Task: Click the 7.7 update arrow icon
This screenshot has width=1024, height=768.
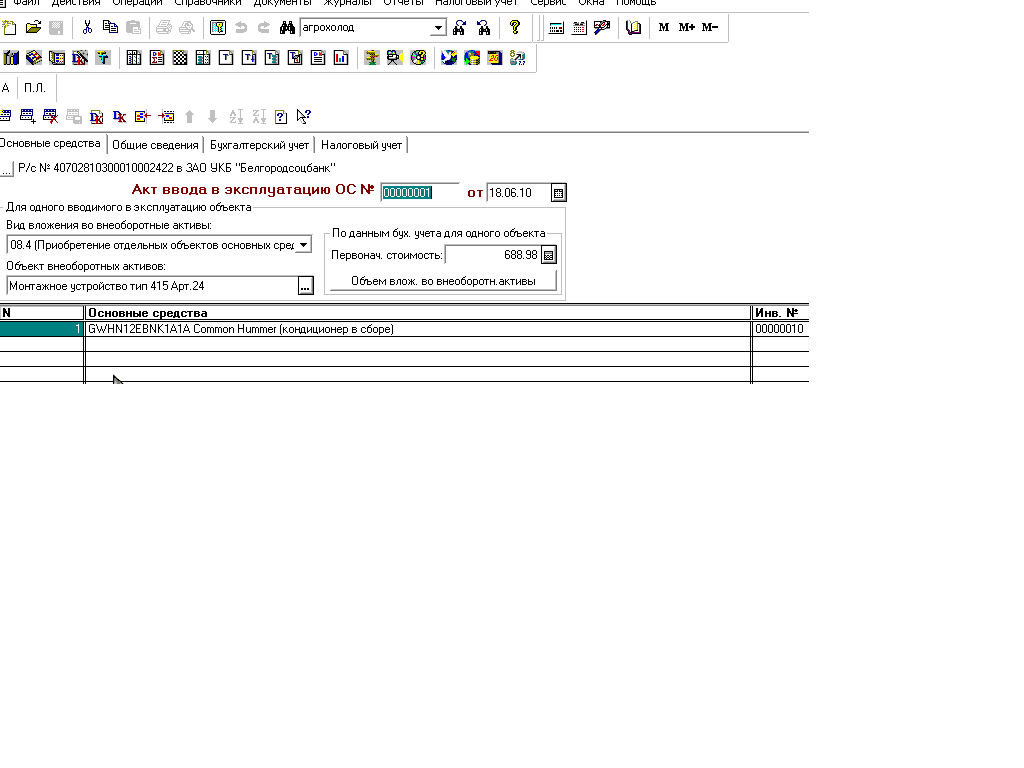Action: (518, 58)
